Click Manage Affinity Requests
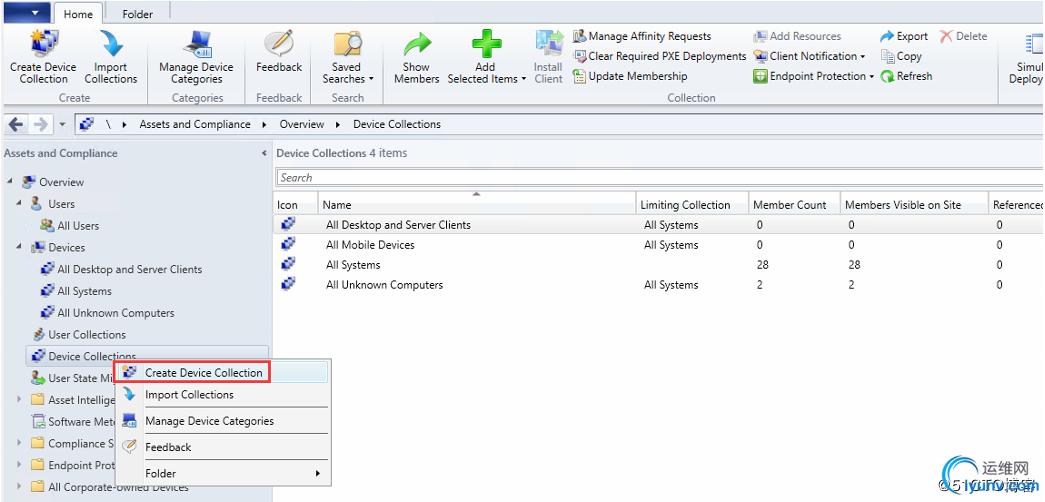Image resolution: width=1045 pixels, height=502 pixels. pos(642,36)
